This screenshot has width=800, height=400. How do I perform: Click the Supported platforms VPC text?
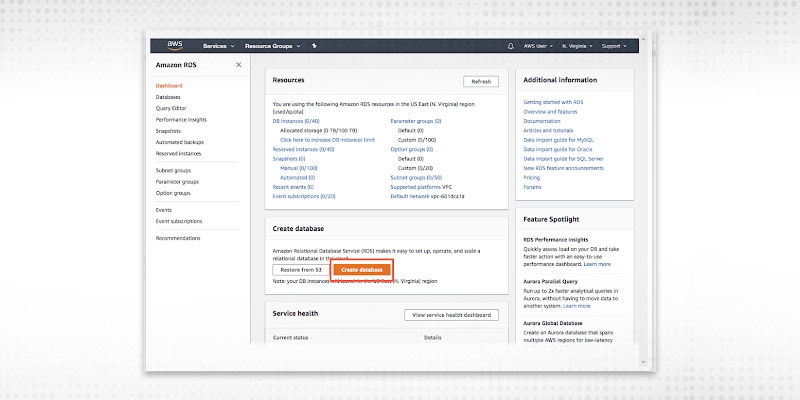pos(421,187)
